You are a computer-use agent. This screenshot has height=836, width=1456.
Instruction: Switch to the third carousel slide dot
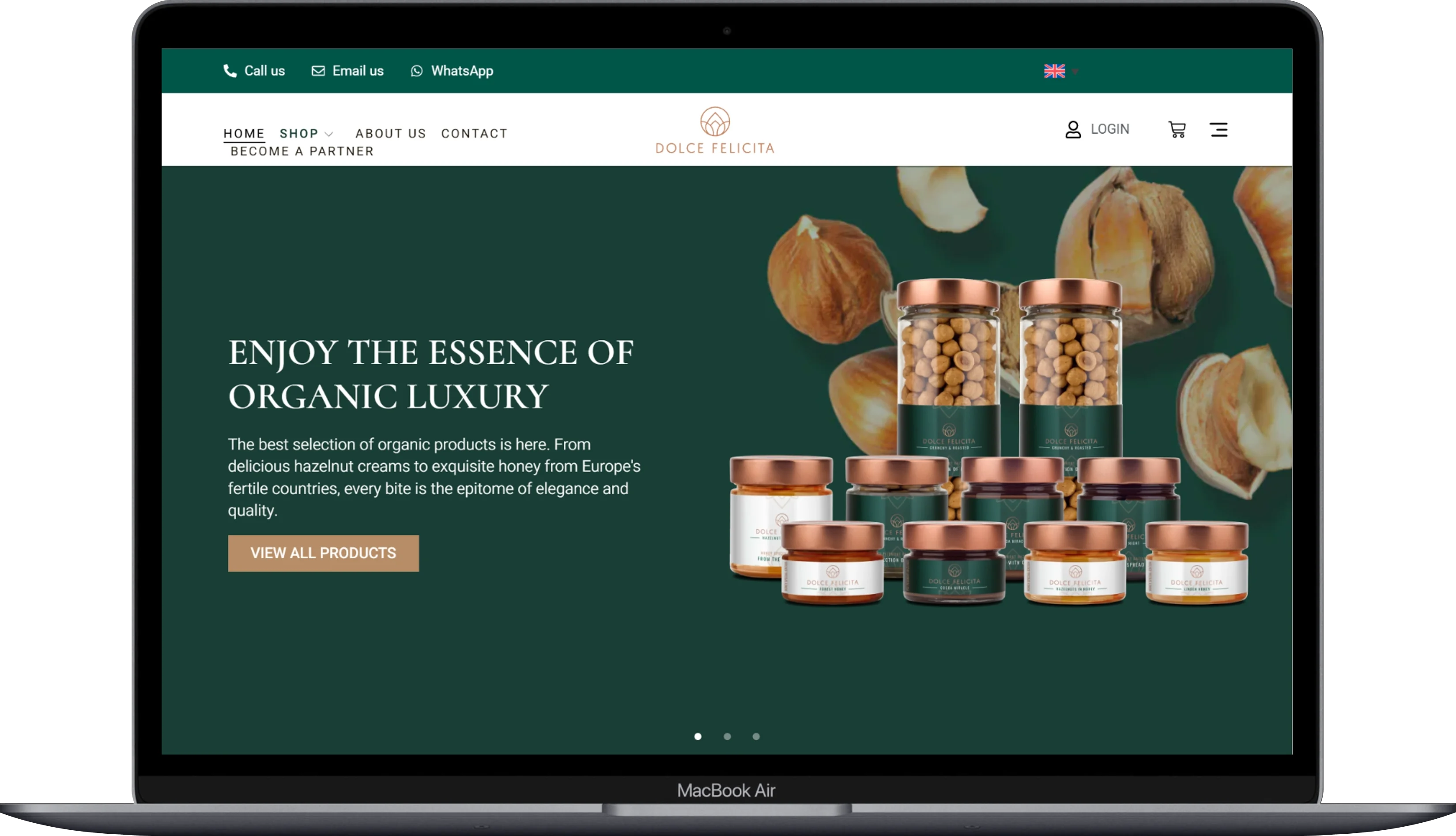coord(756,736)
